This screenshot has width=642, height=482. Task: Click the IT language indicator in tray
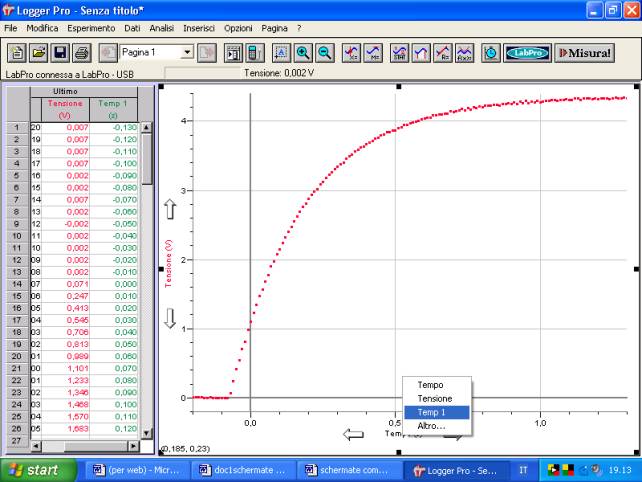[523, 470]
